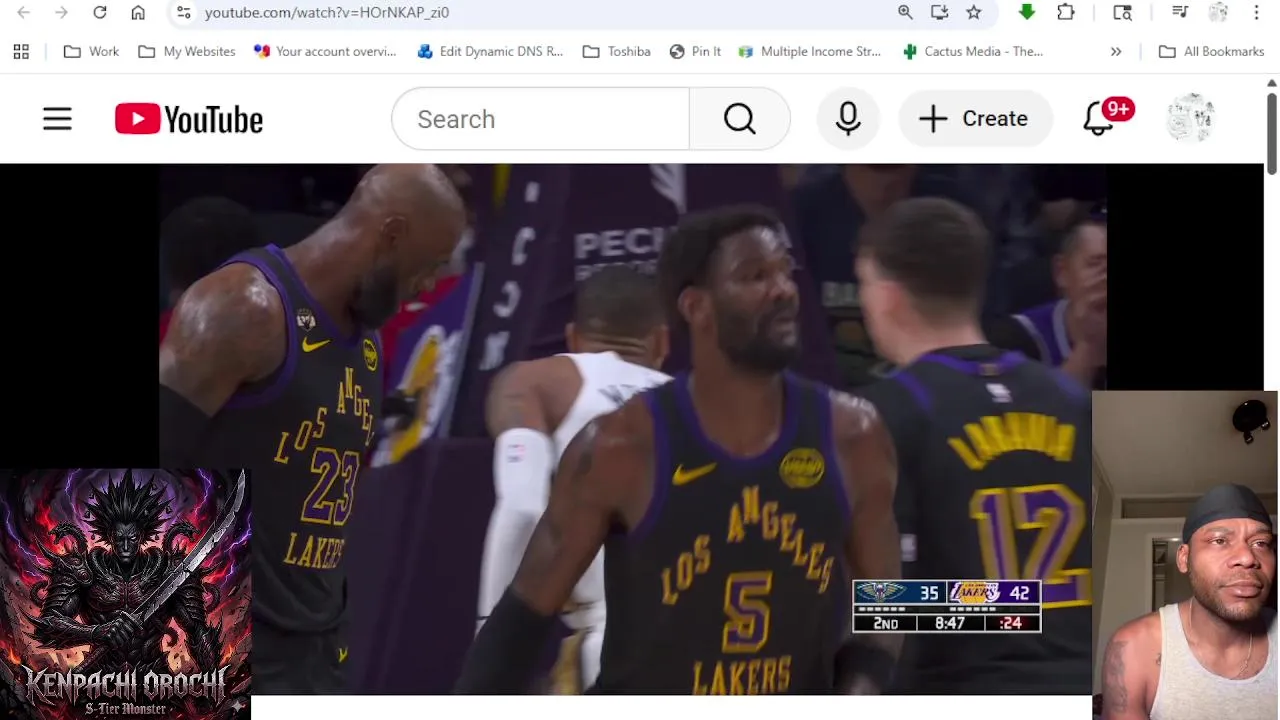The image size is (1280, 720).
Task: Search with your voice microphone button
Action: (x=848, y=119)
